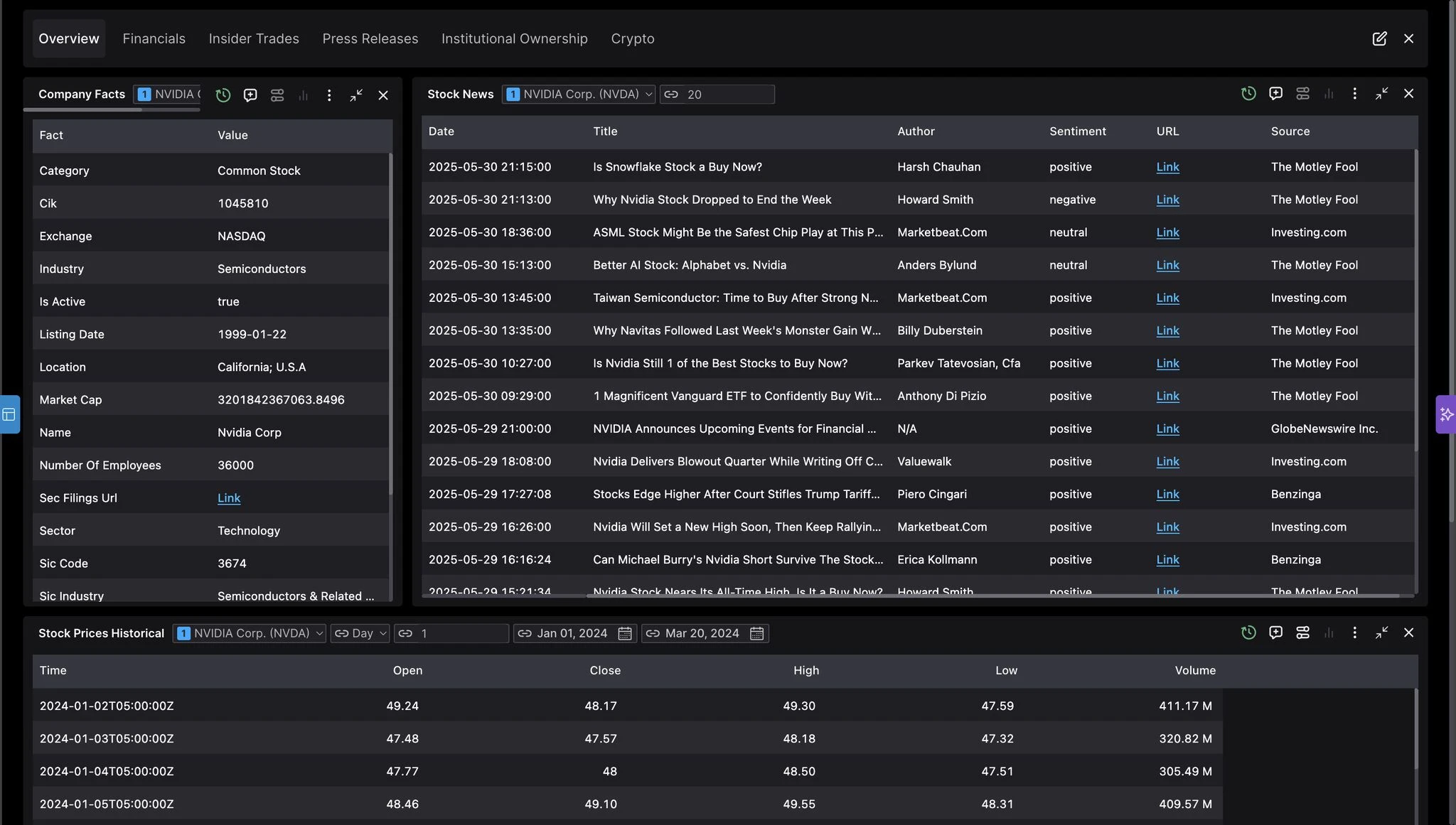
Task: Open the Day interval dropdown
Action: [x=360, y=633]
